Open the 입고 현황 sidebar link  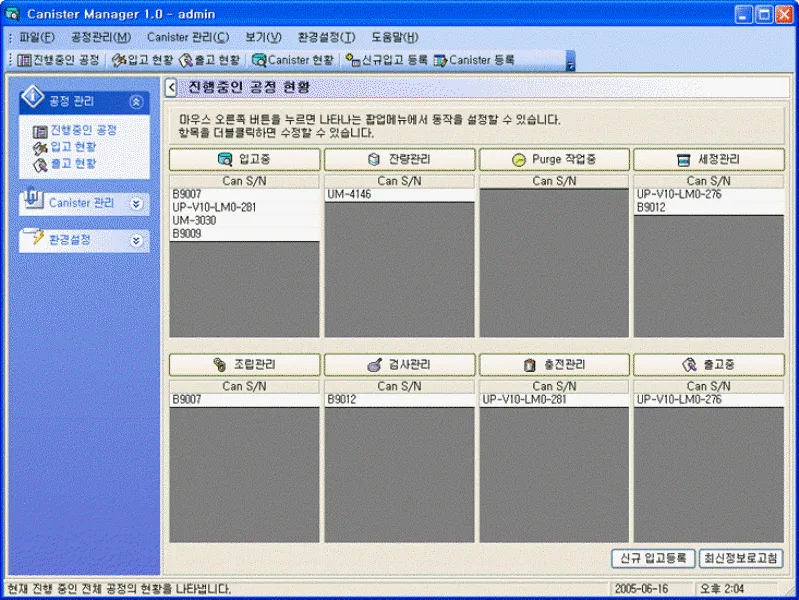click(73, 147)
